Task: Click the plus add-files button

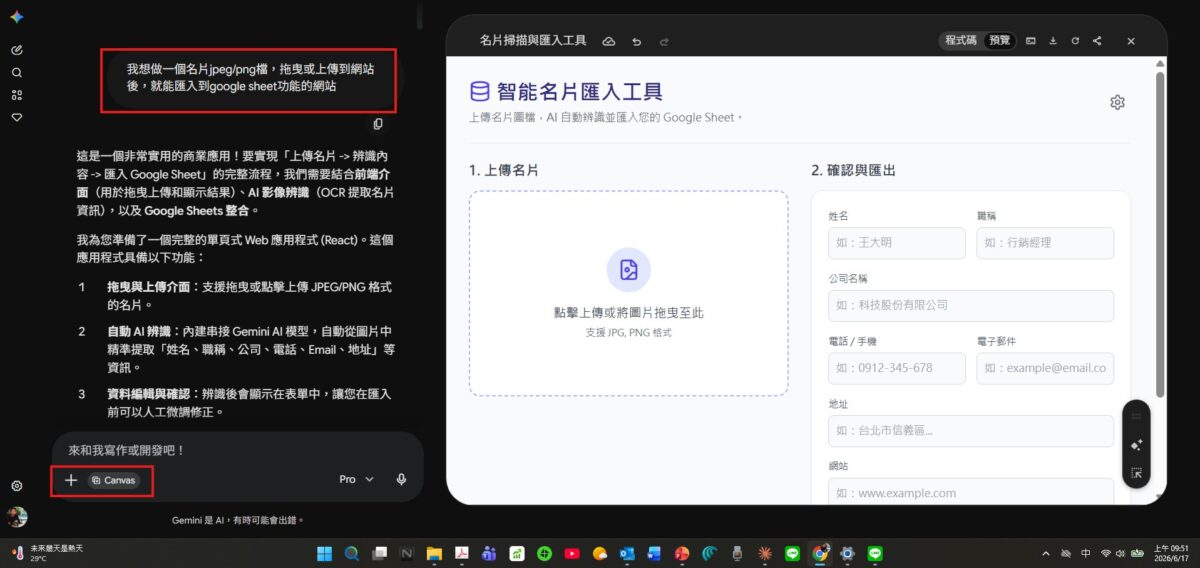Action: (x=71, y=480)
